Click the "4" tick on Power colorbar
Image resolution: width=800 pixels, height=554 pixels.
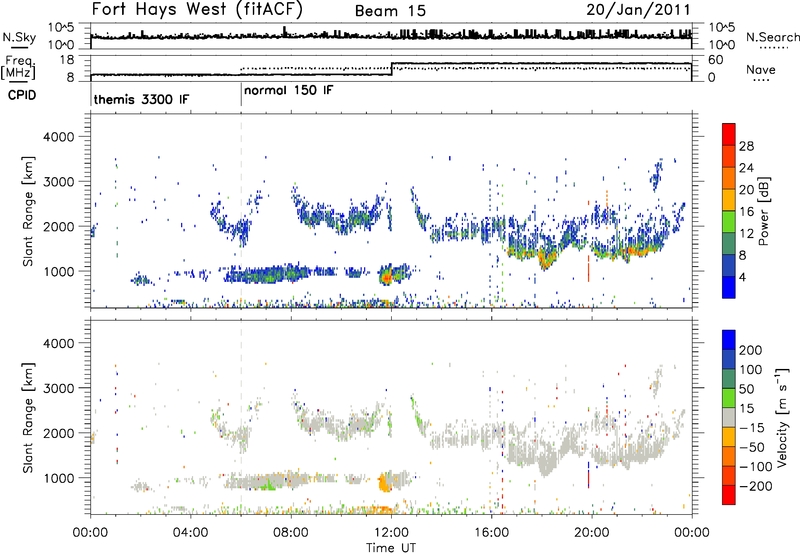tap(742, 278)
